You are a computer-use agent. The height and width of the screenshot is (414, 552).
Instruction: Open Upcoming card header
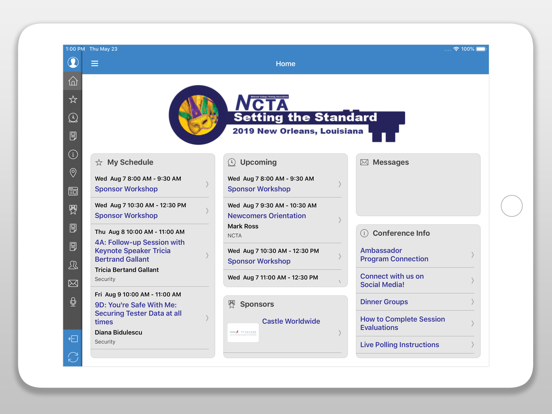coord(258,162)
